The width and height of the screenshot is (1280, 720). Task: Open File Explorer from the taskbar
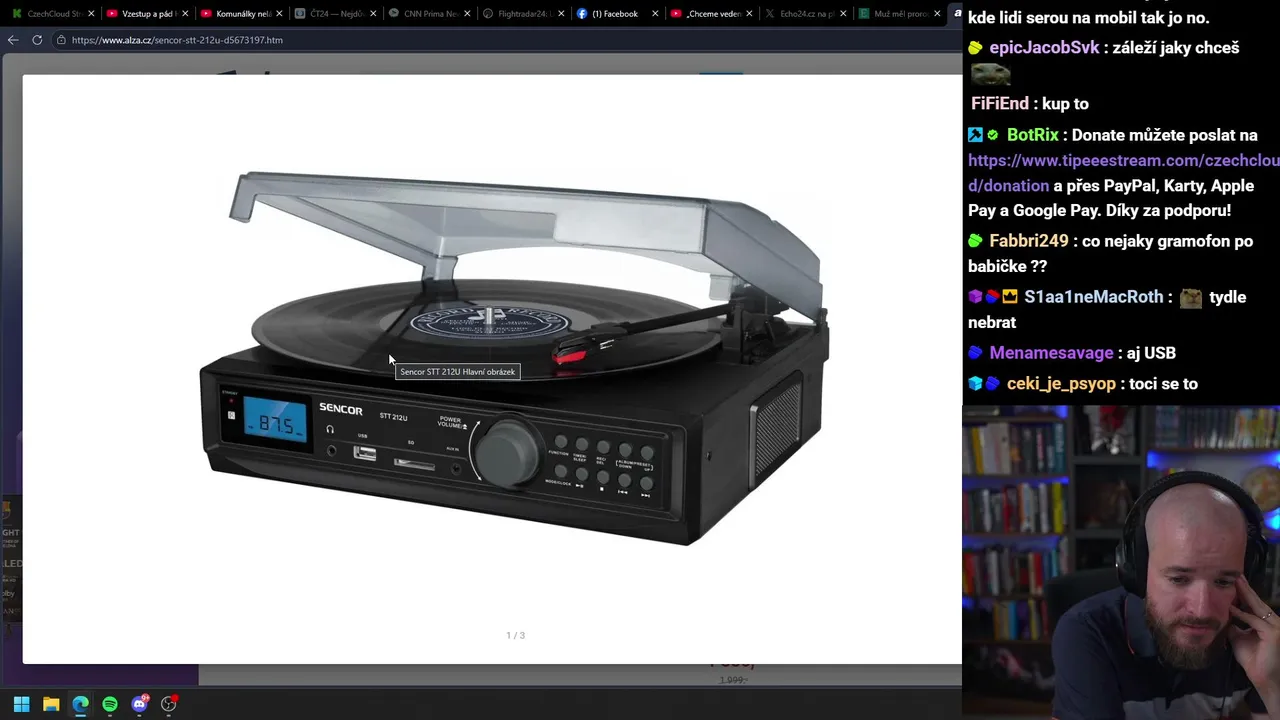(51, 704)
